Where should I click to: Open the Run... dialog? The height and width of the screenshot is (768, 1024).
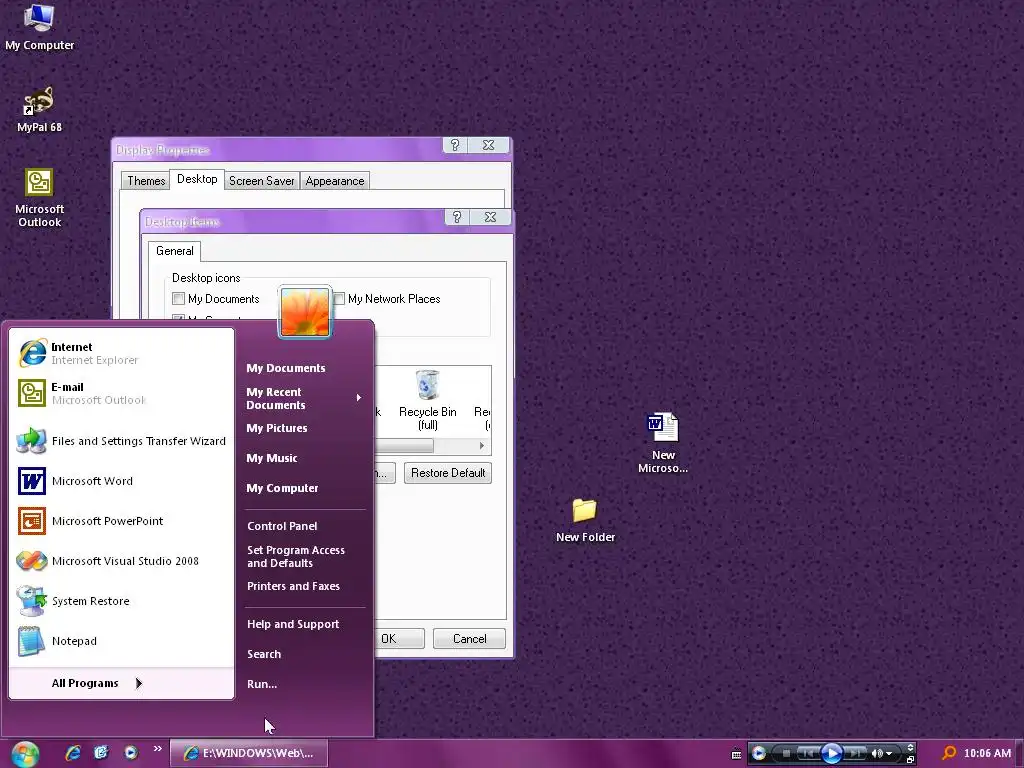262,684
